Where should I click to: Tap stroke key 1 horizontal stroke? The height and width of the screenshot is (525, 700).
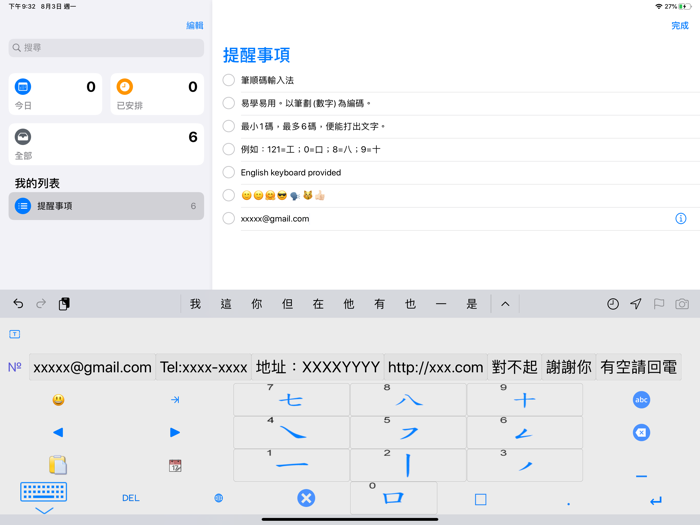[x=291, y=465]
